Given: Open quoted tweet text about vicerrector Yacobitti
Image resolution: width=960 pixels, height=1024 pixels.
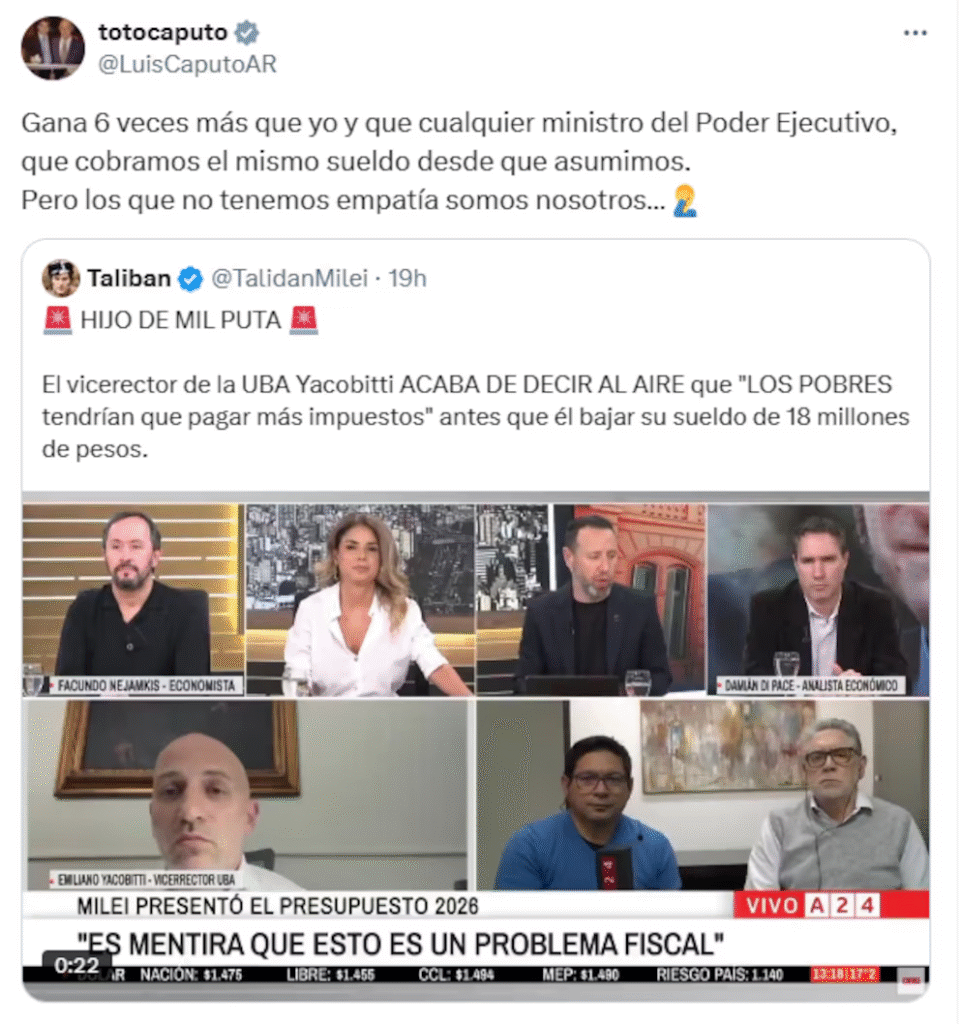Looking at the screenshot, I should [475, 417].
